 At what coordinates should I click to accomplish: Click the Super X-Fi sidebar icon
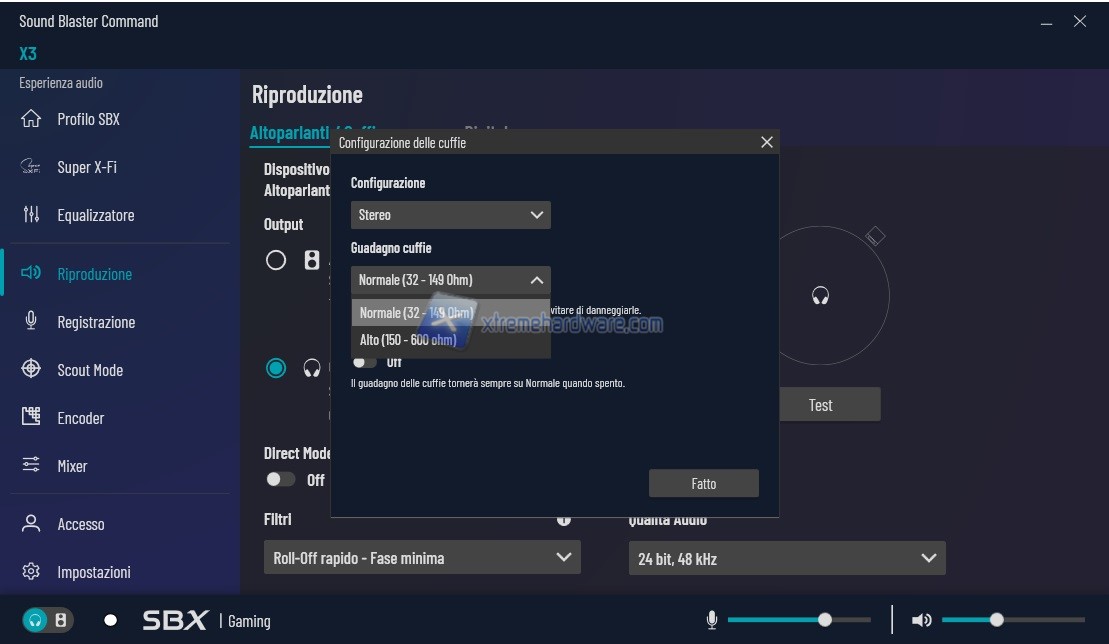click(31, 167)
